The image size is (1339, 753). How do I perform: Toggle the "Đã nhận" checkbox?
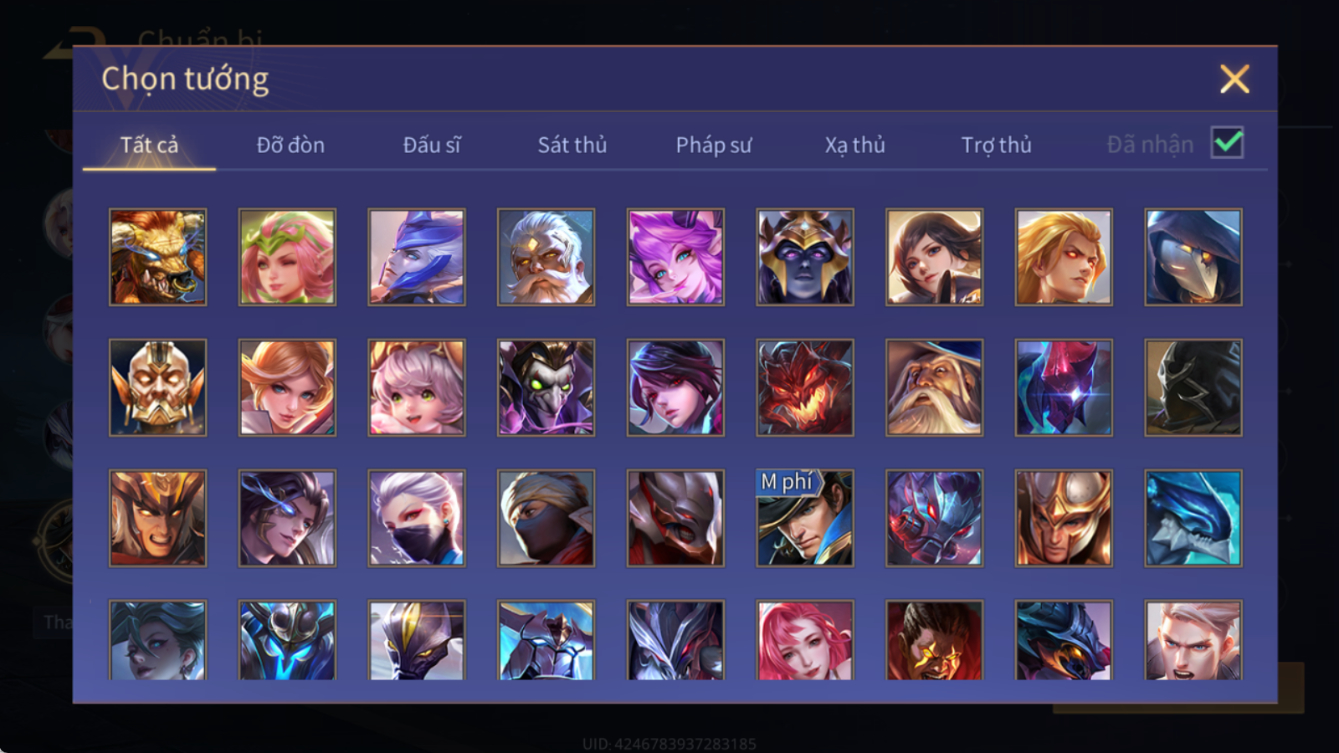[1227, 143]
